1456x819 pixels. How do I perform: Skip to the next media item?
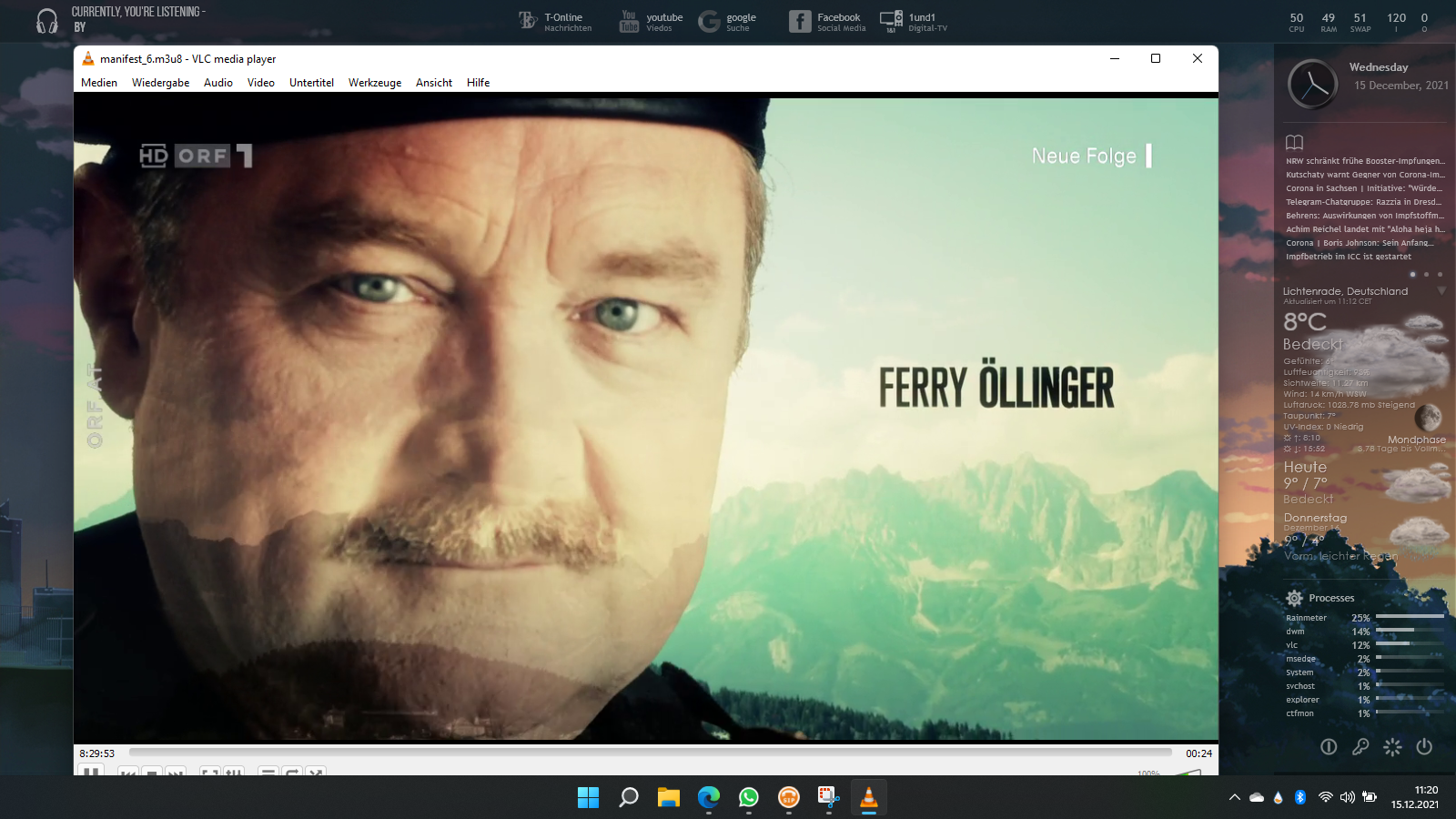(177, 772)
